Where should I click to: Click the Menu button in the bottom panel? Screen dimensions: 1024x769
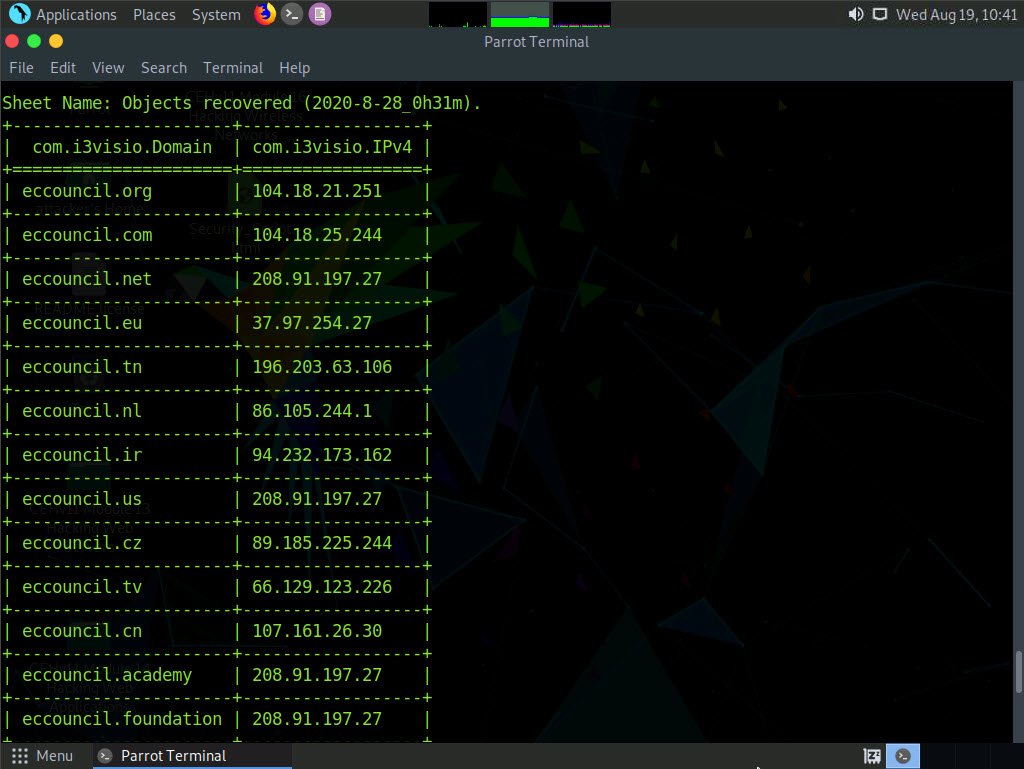(x=54, y=756)
